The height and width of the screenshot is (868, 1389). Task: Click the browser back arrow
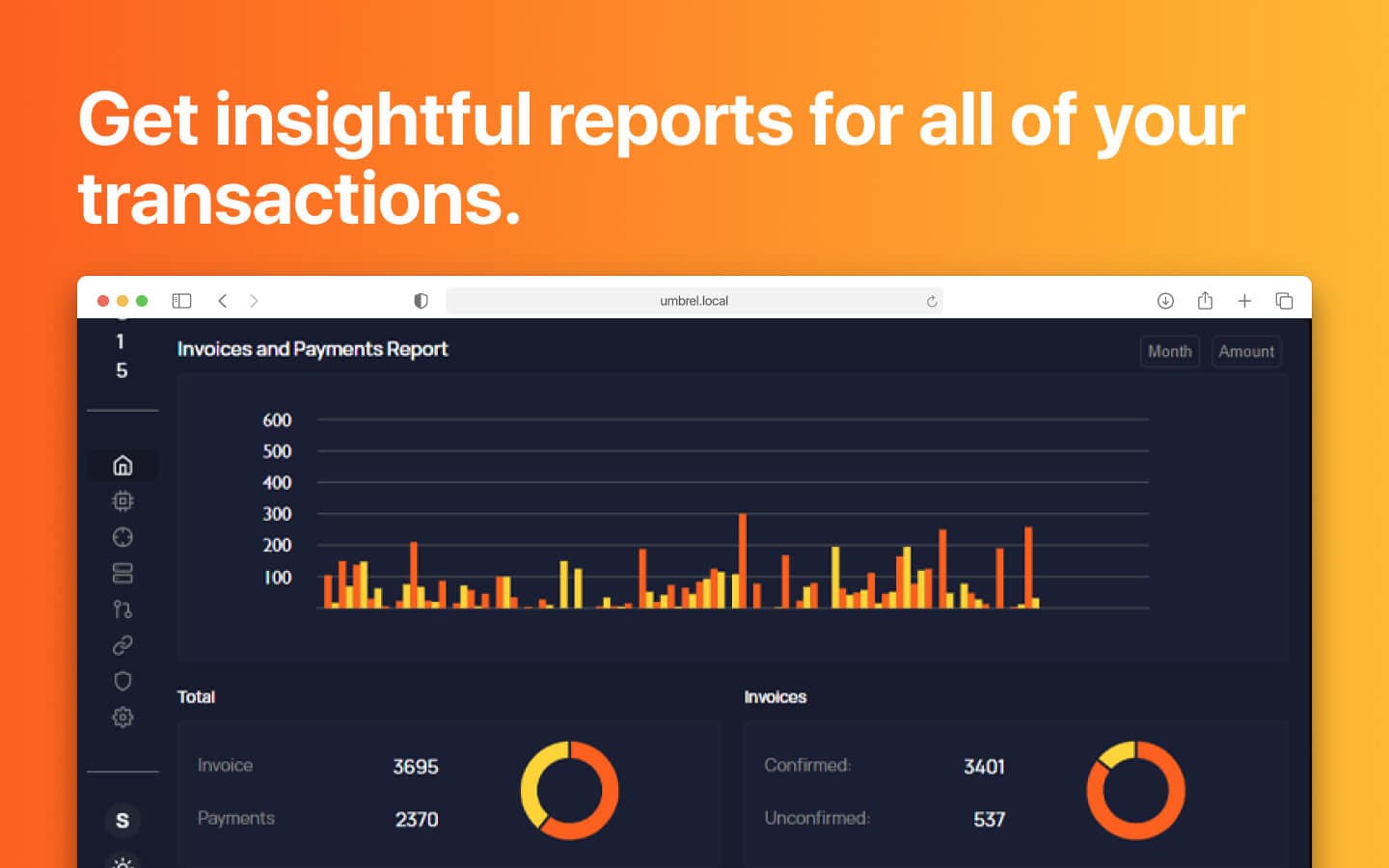tap(223, 301)
